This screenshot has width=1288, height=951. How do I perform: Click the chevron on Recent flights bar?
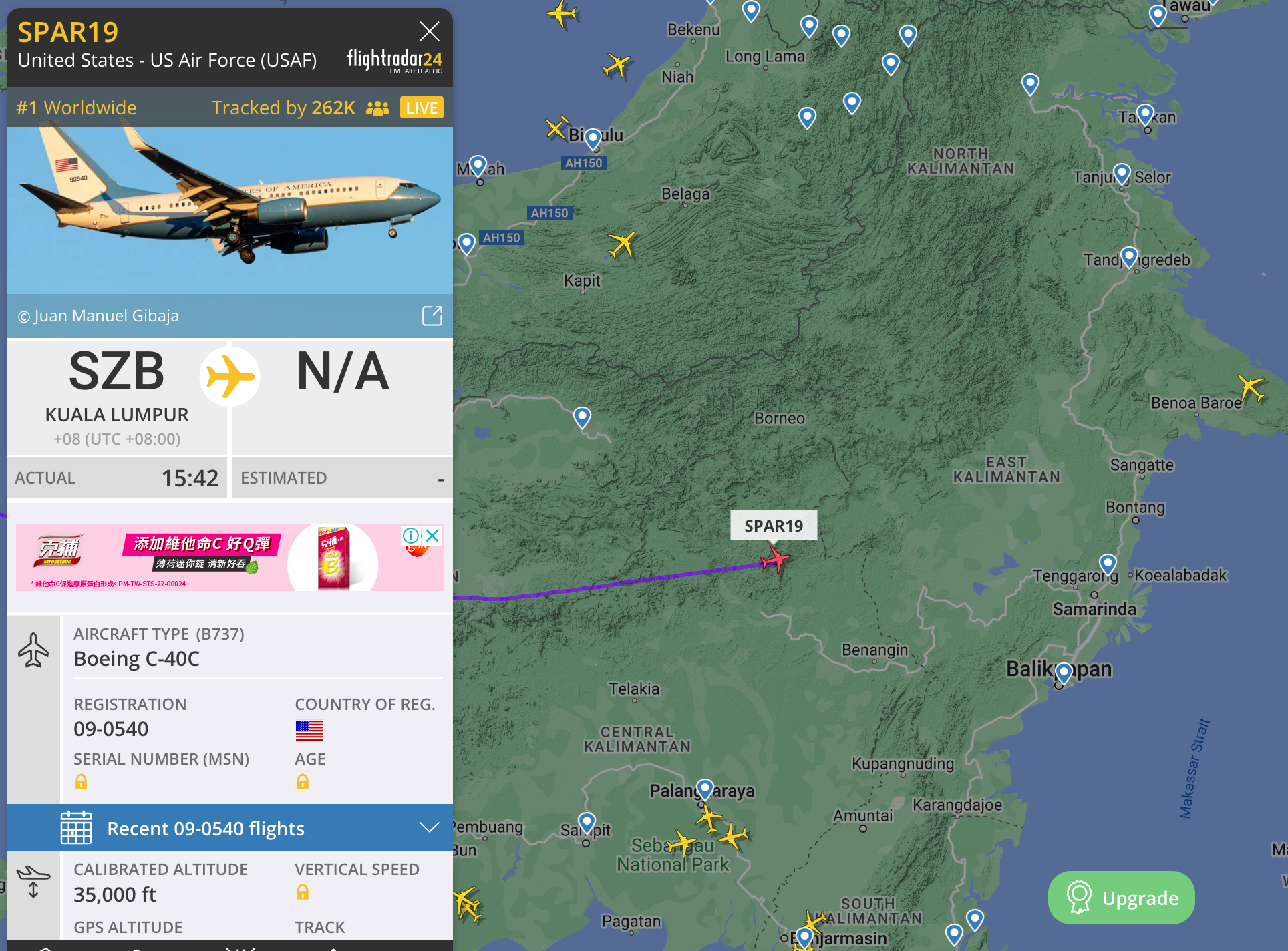[429, 828]
